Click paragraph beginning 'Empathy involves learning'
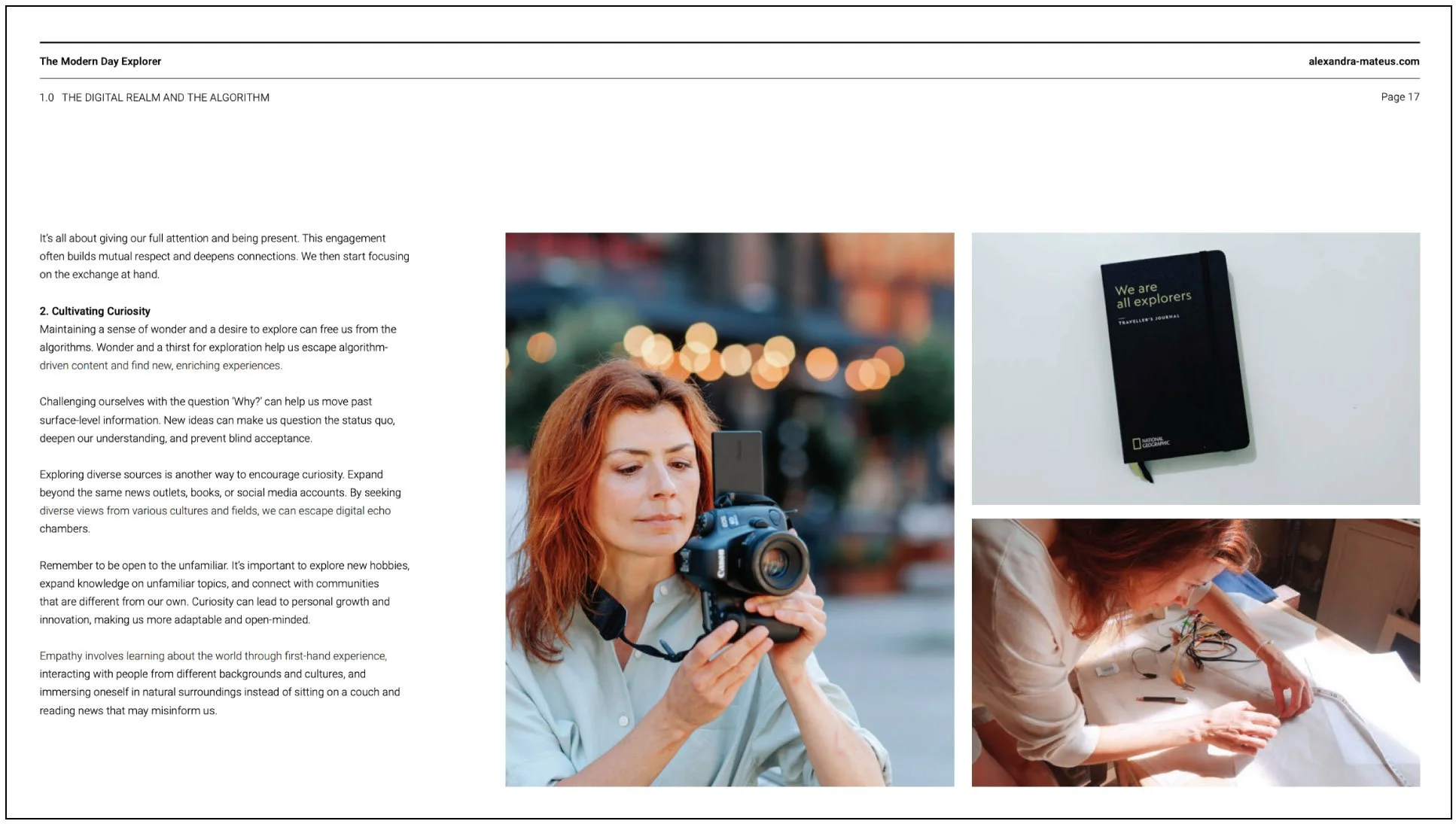The width and height of the screenshot is (1456, 824). click(220, 683)
